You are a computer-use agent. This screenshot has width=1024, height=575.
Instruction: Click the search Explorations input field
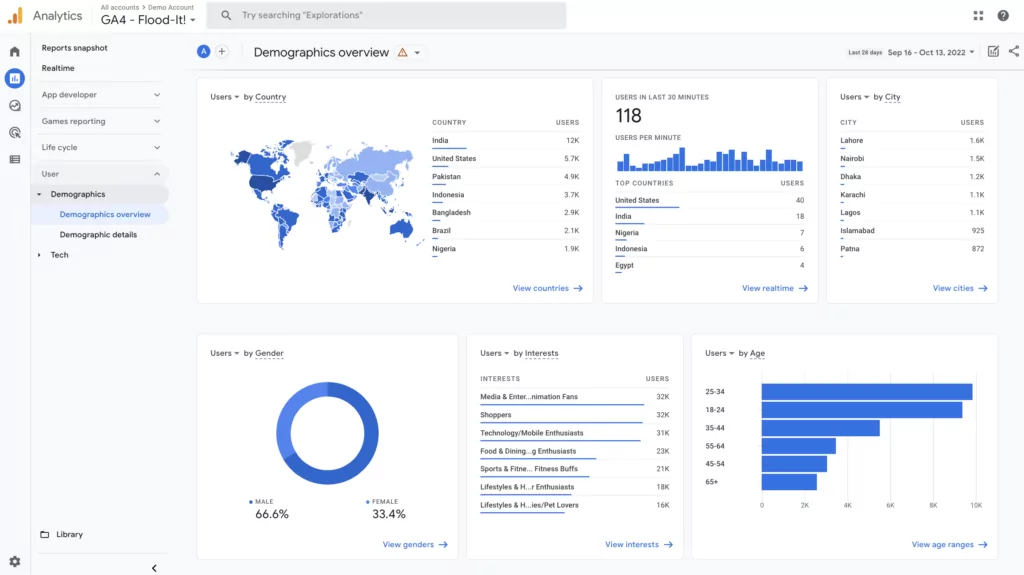pyautogui.click(x=395, y=15)
